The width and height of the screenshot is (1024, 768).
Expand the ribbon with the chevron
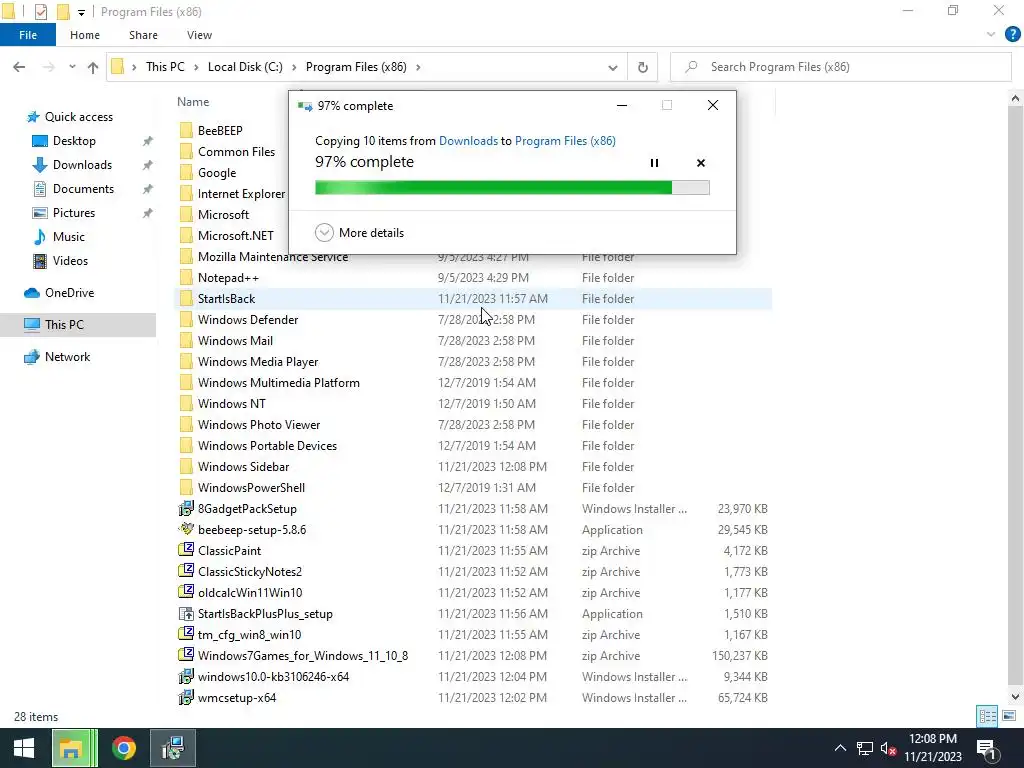point(991,35)
